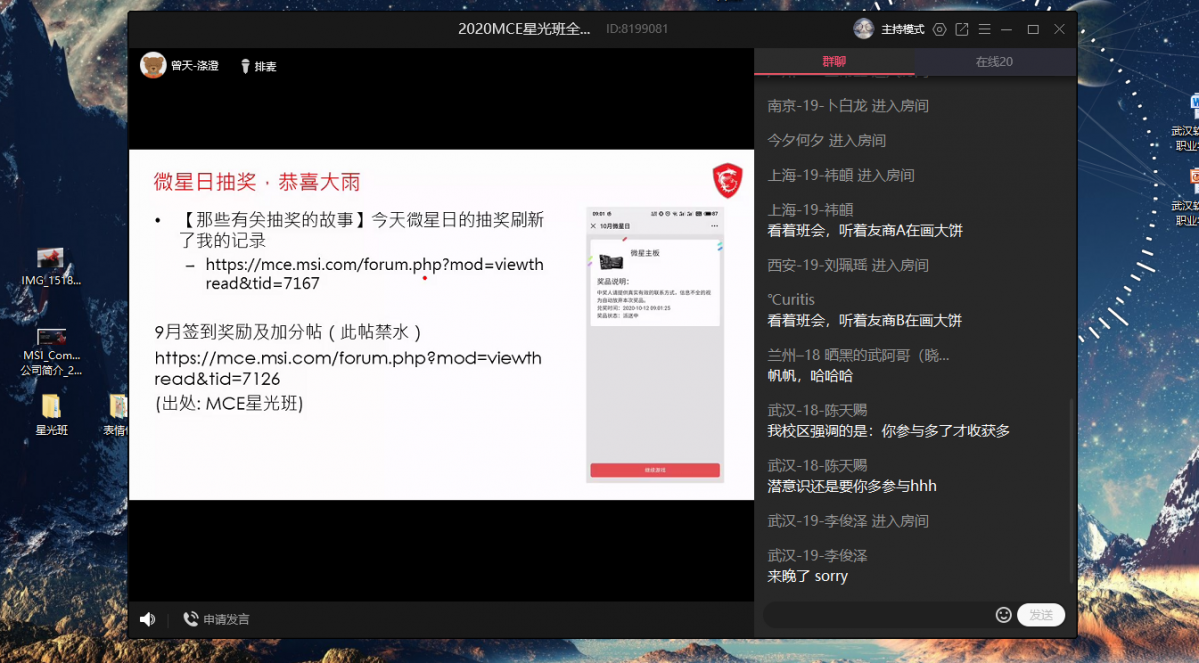Click the red 继续游戏 button in phone screenshot
This screenshot has width=1199, height=663.
(x=655, y=470)
